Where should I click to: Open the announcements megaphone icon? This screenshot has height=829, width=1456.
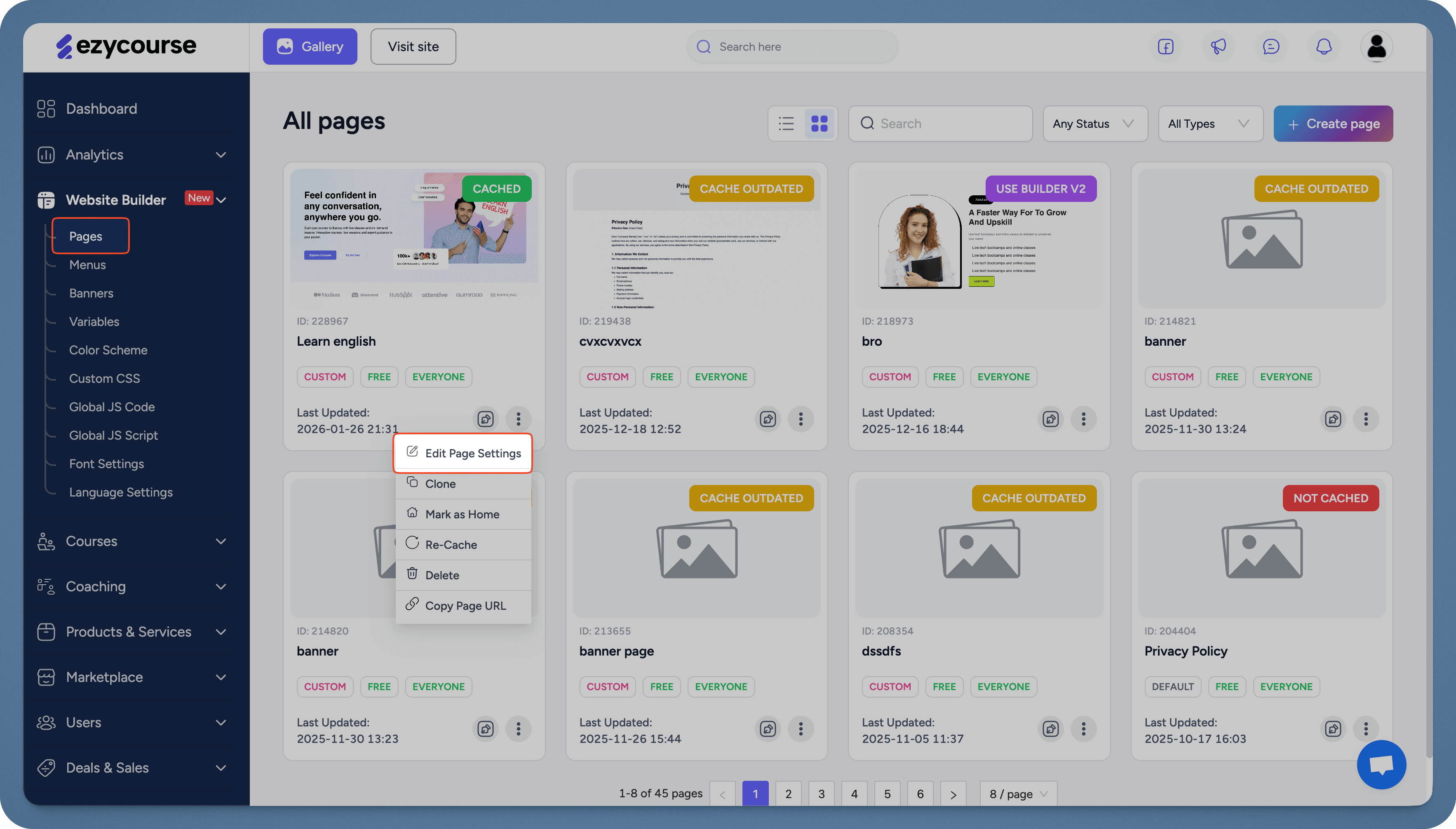pos(1219,47)
